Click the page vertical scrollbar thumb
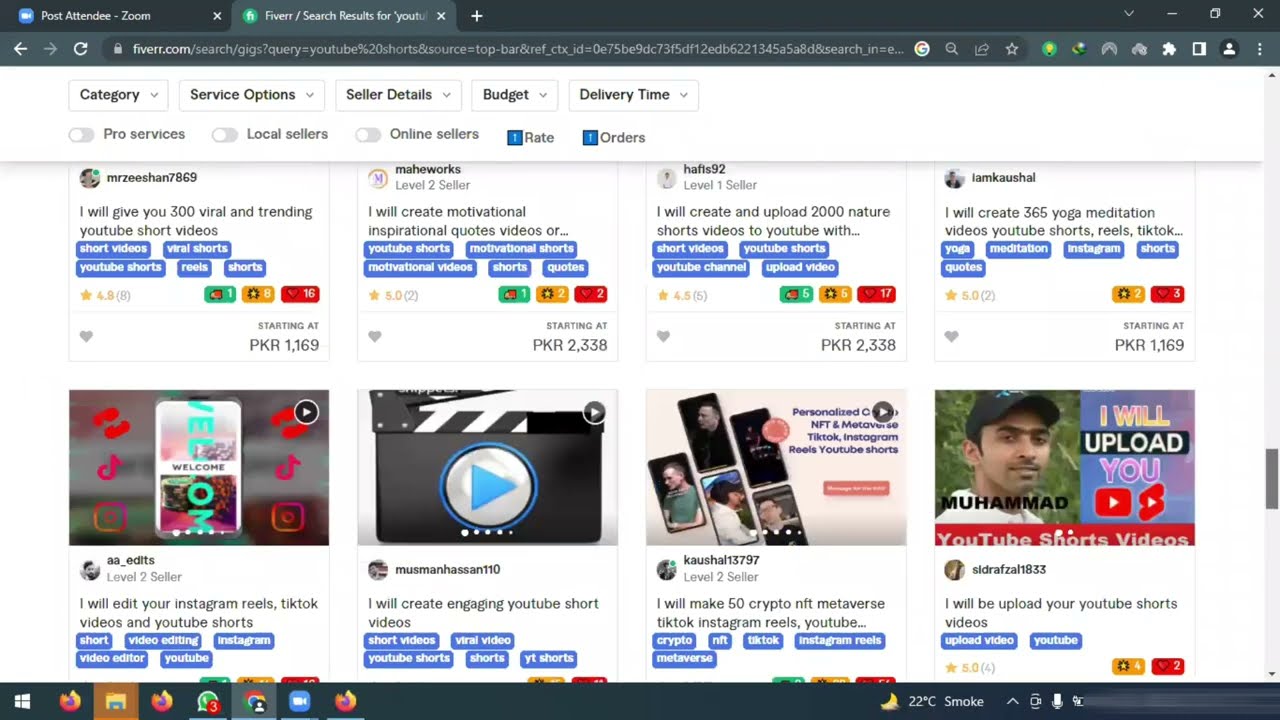This screenshot has width=1280, height=720. 1272,478
